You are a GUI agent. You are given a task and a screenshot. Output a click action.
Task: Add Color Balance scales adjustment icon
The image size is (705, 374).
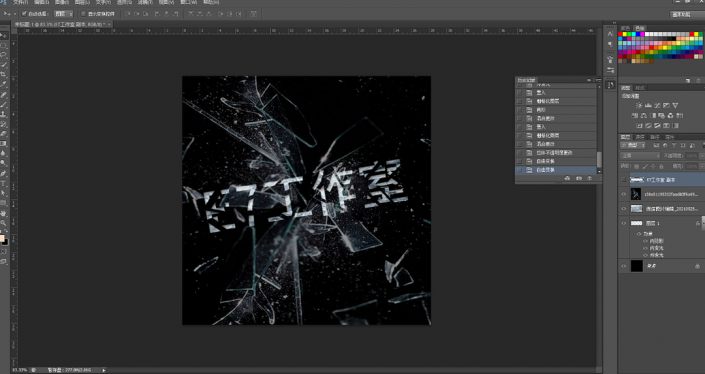pyautogui.click(x=643, y=116)
